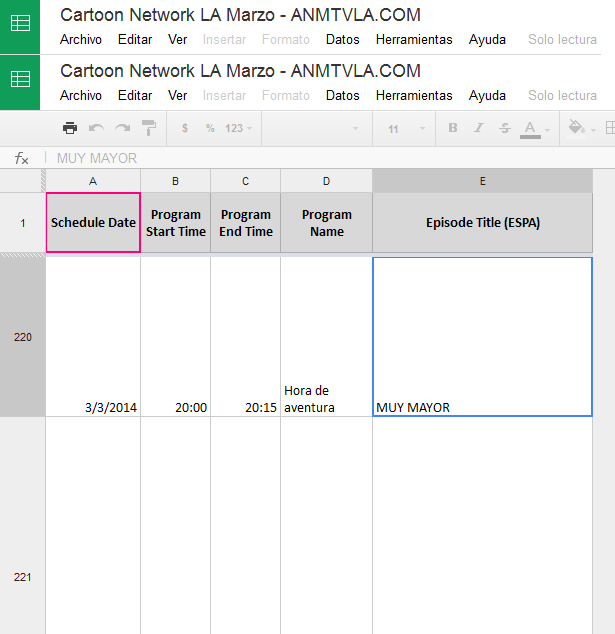This screenshot has height=634, width=615.
Task: Click the Print icon in the toolbar
Action: coord(70,128)
